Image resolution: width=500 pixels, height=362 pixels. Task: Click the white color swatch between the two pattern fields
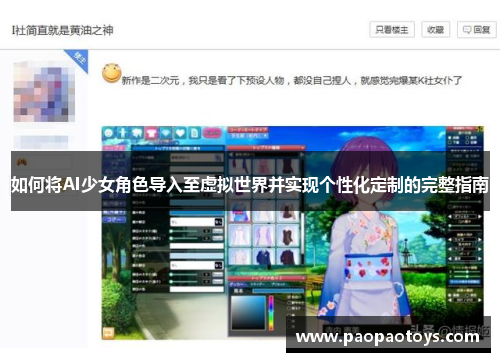tap(197, 246)
